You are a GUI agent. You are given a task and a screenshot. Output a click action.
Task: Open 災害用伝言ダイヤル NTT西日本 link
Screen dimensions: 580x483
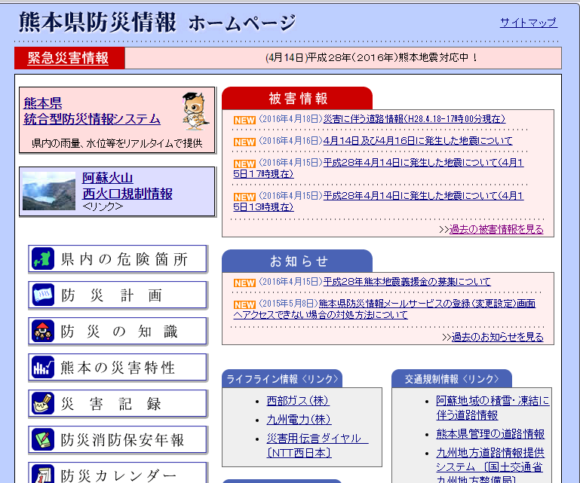click(x=317, y=445)
